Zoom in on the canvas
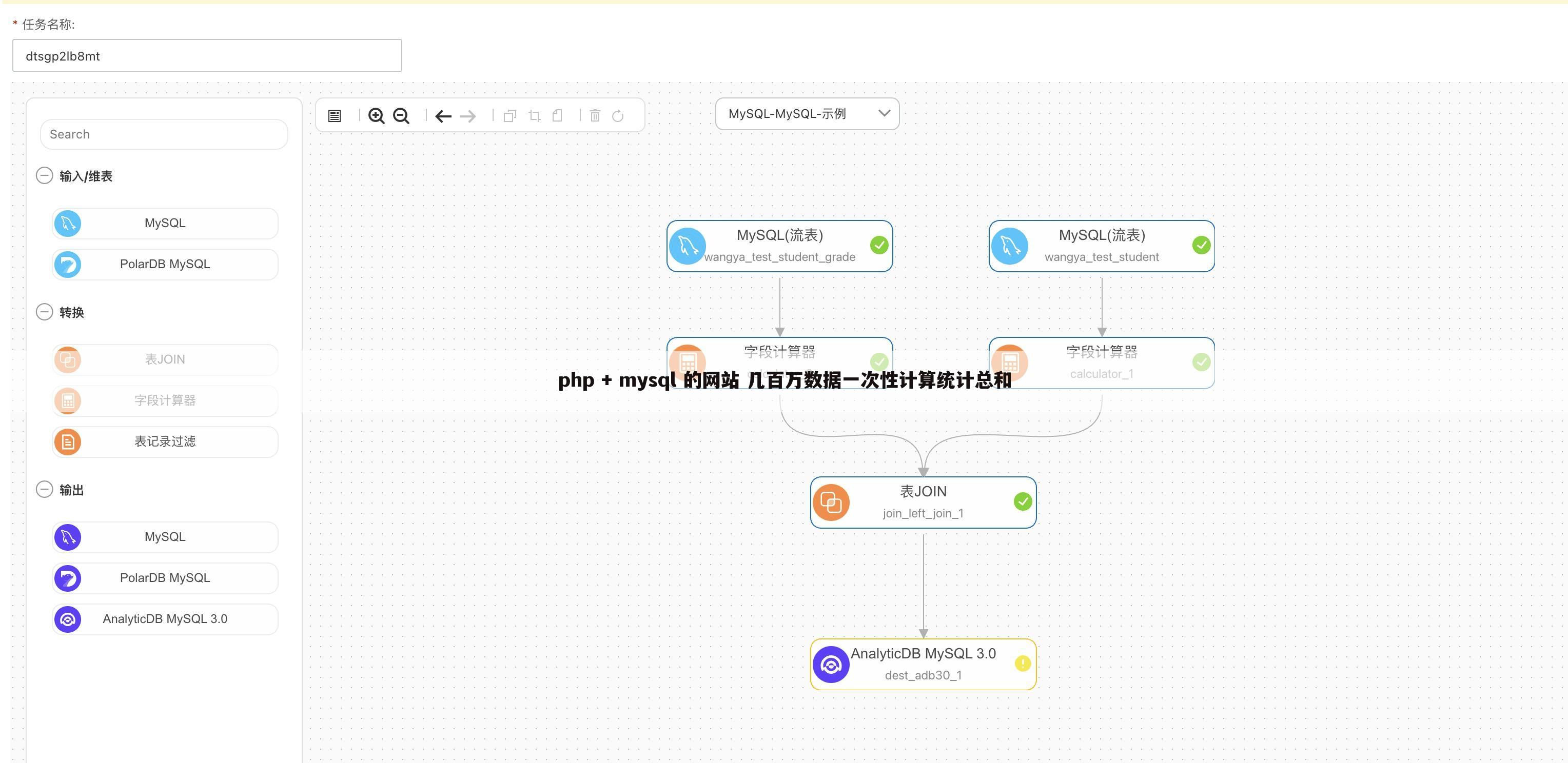1568x763 pixels. (x=376, y=115)
